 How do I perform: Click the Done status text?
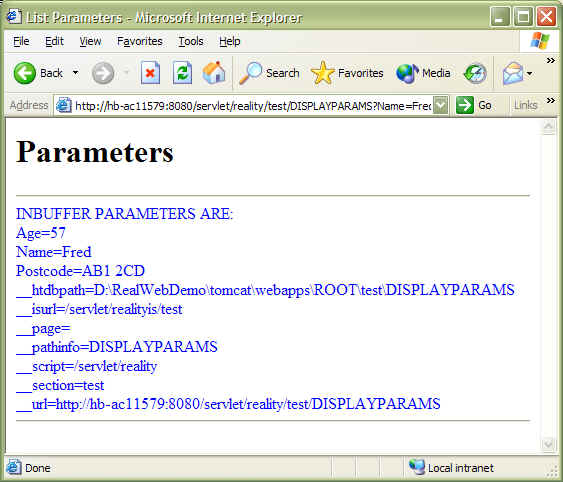pyautogui.click(x=38, y=468)
